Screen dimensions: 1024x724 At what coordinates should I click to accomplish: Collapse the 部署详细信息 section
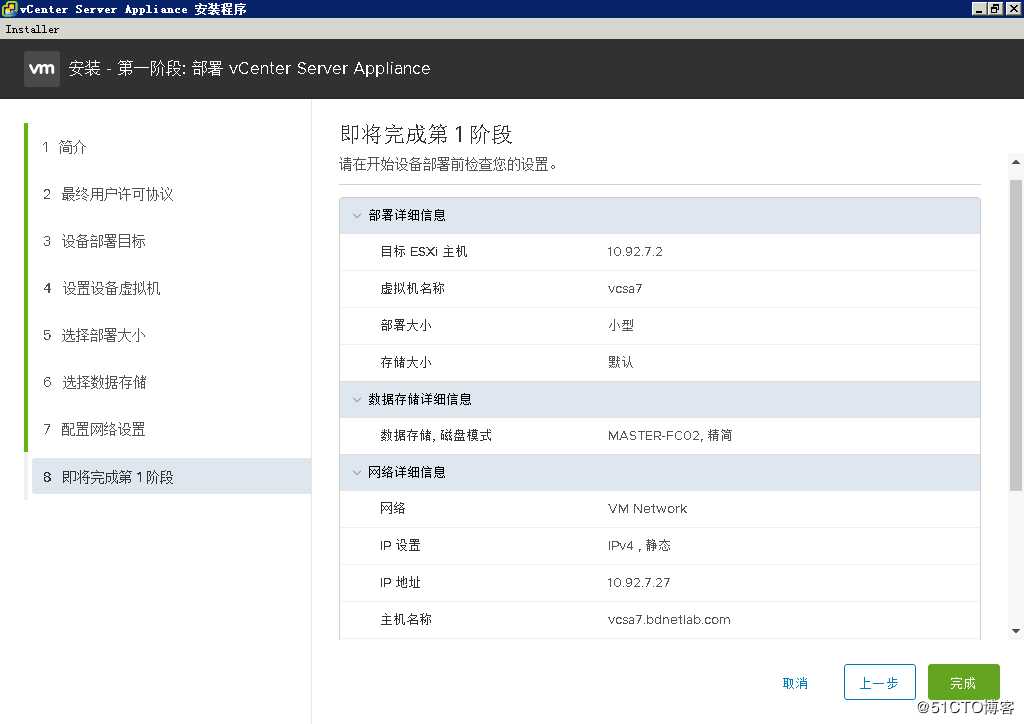(357, 215)
